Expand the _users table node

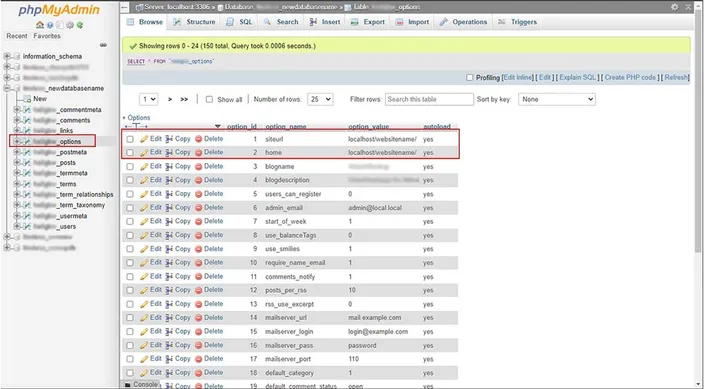tap(17, 226)
